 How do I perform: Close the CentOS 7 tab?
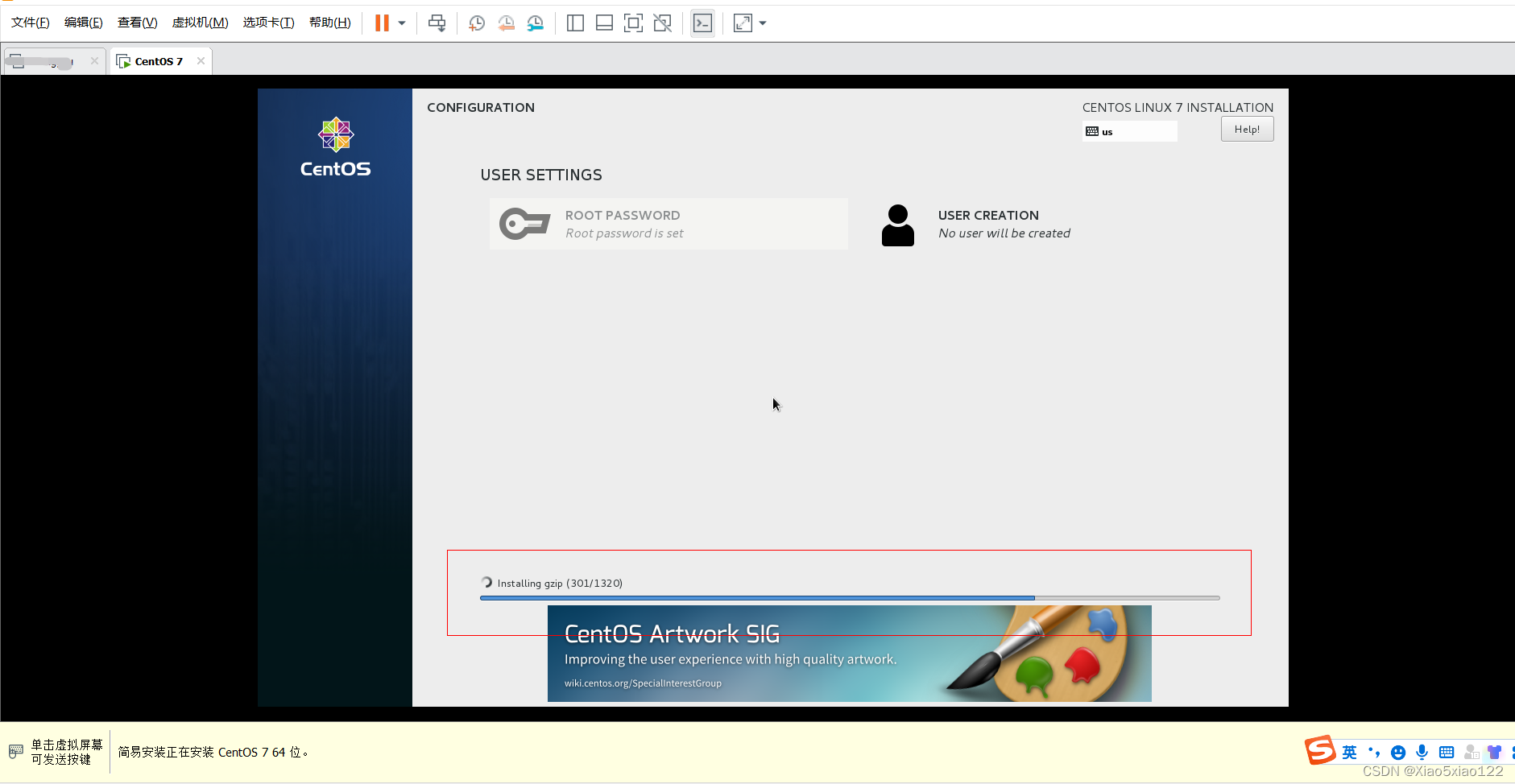pos(201,61)
